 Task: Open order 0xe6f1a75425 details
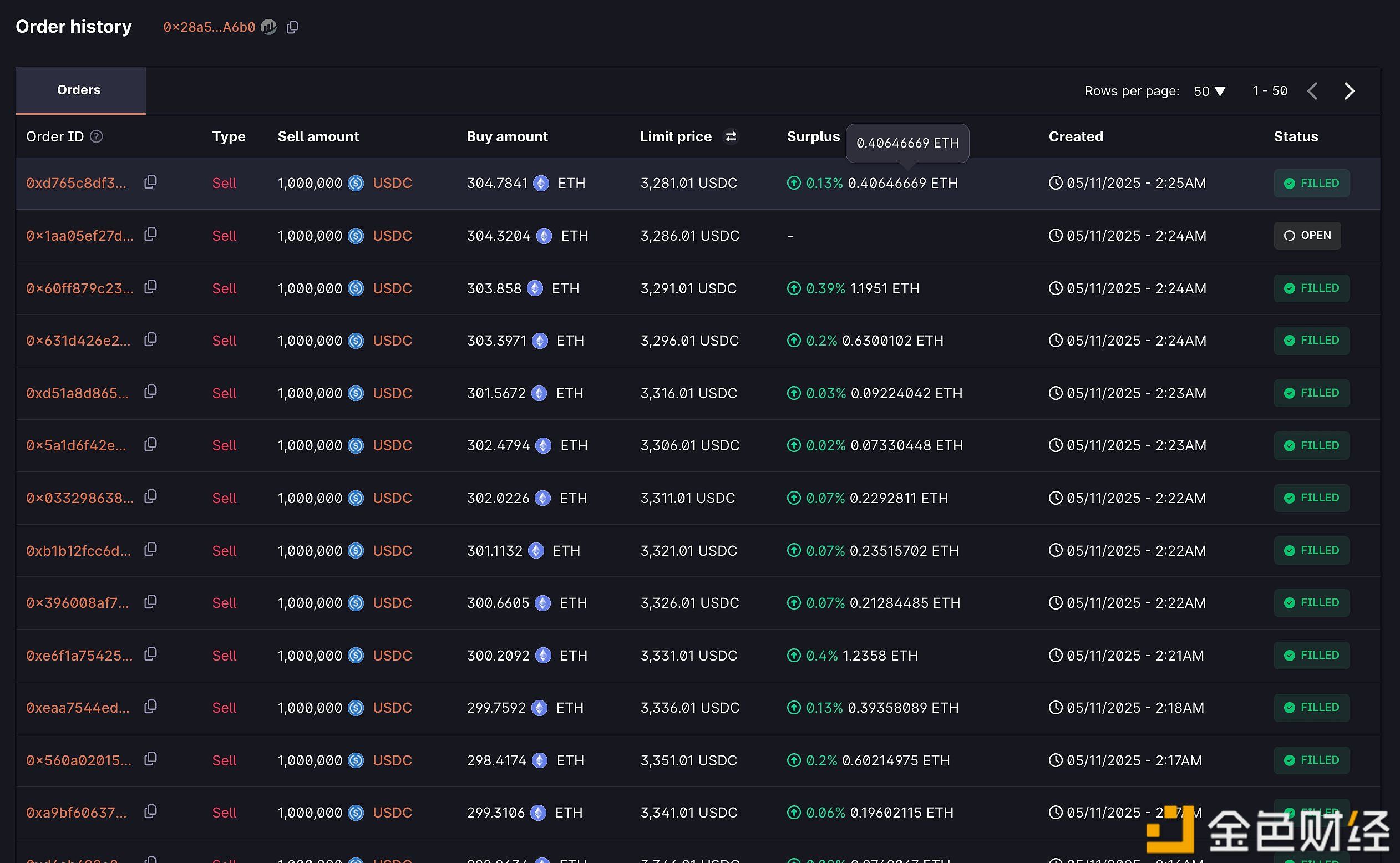79,655
